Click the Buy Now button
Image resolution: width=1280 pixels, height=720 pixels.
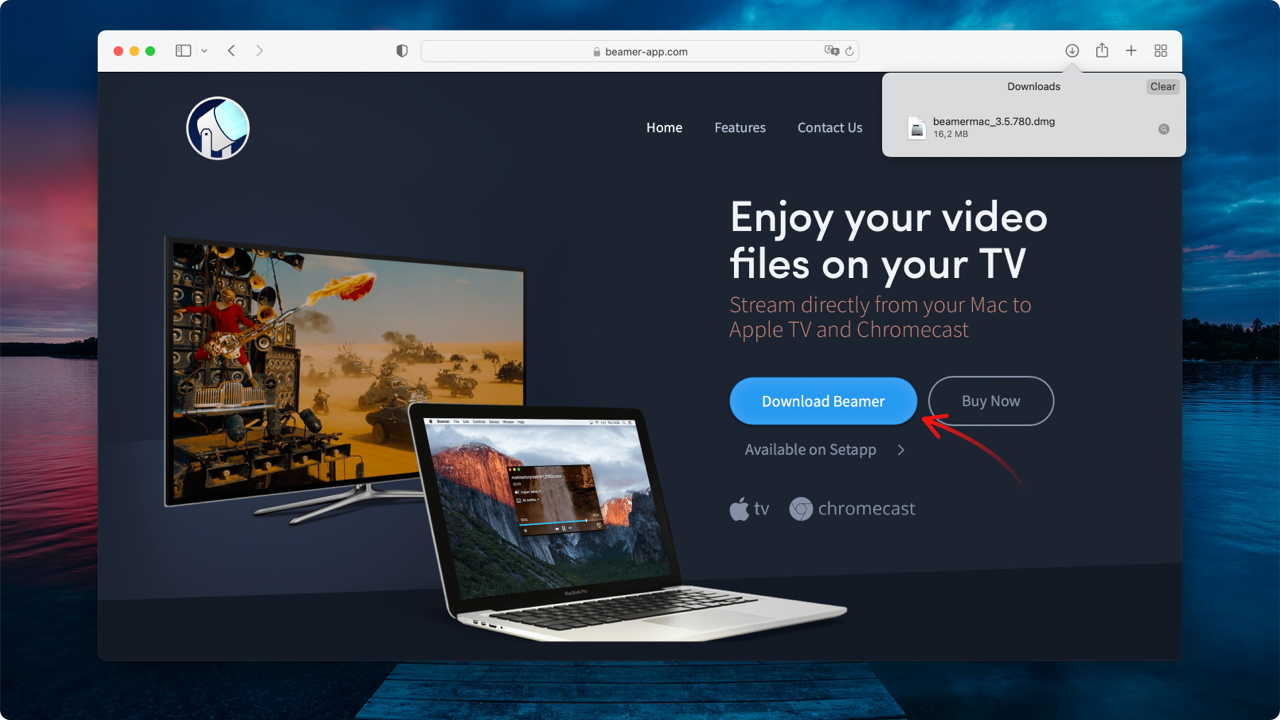[991, 401]
